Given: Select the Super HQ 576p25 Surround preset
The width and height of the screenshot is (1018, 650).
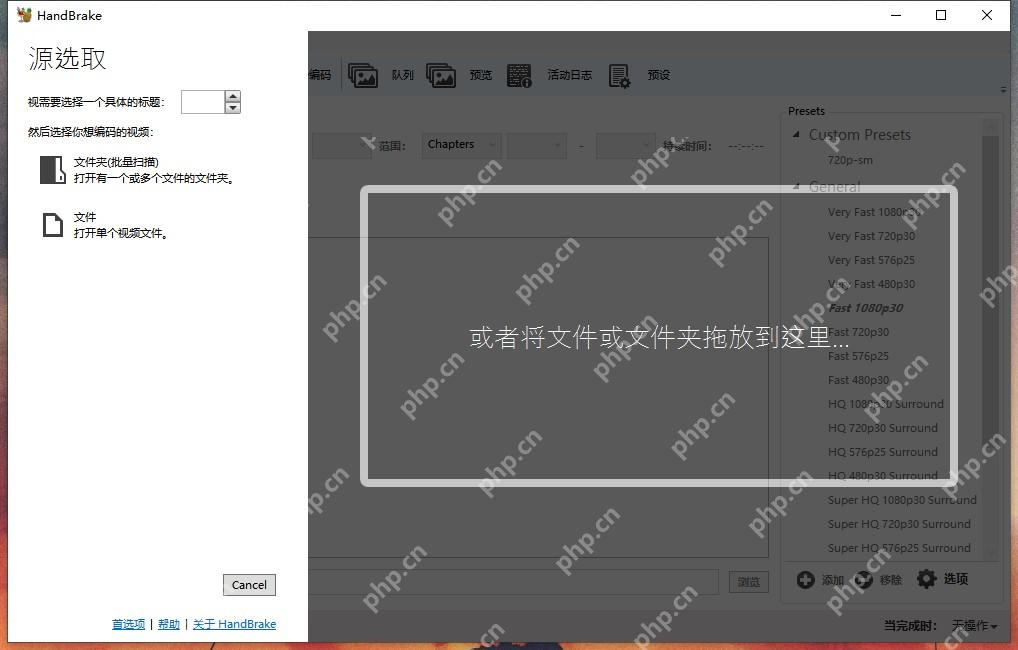Looking at the screenshot, I should click(x=899, y=549).
